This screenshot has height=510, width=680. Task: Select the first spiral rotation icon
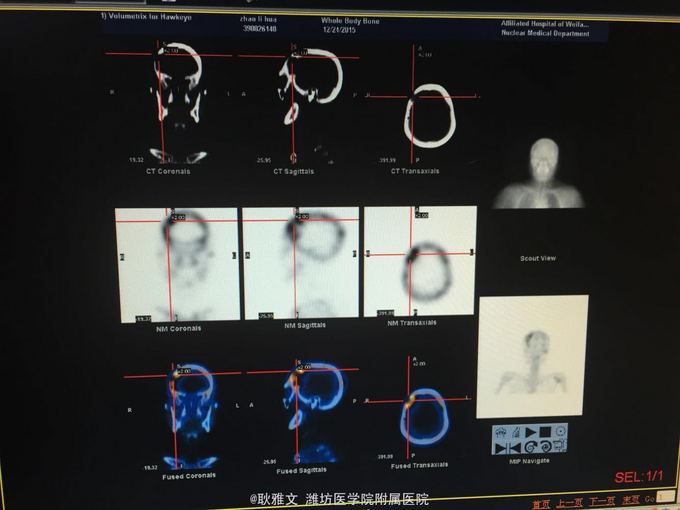[530, 447]
